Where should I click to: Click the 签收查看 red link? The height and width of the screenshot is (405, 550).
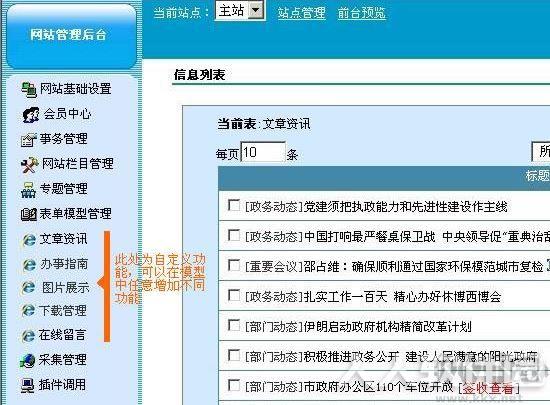click(x=488, y=388)
